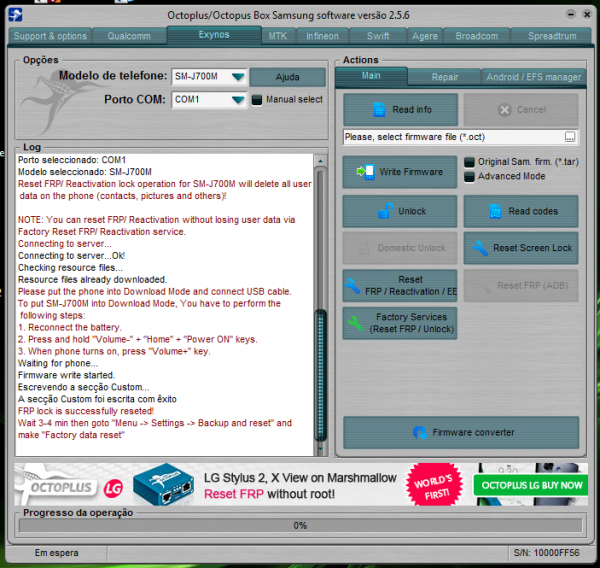The height and width of the screenshot is (568, 600).
Task: Click the operation progress bar at 0%
Action: coord(300,526)
